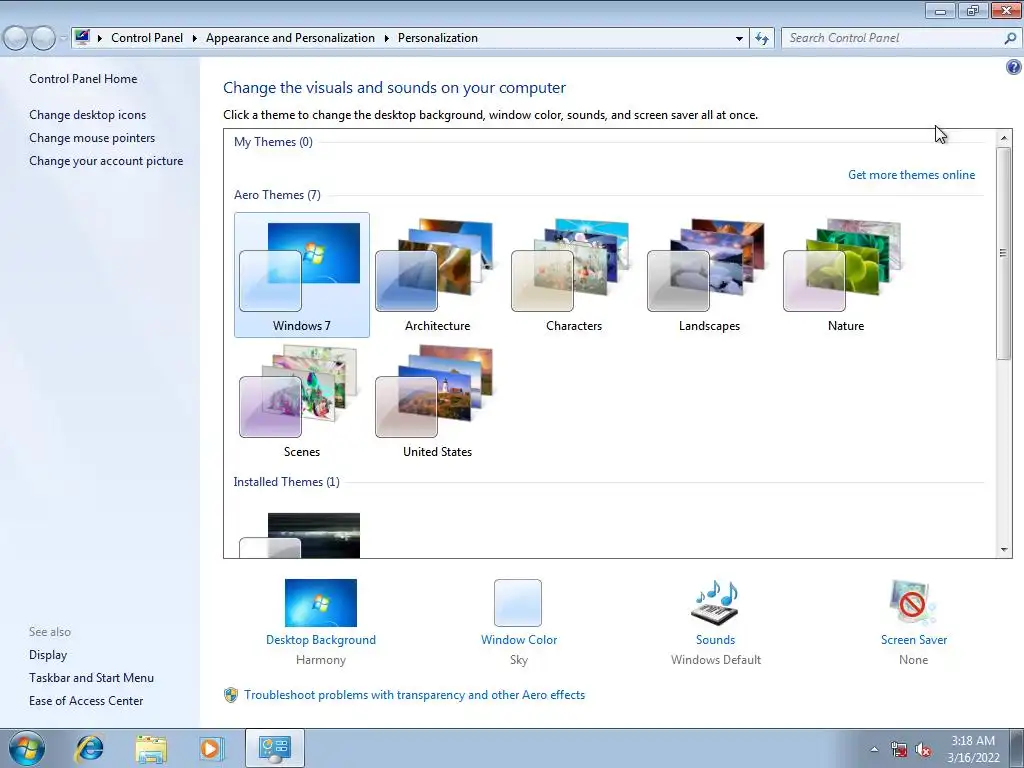Viewport: 1024px width, 768px height.
Task: Click the Desktop Background link text
Action: [x=321, y=640]
